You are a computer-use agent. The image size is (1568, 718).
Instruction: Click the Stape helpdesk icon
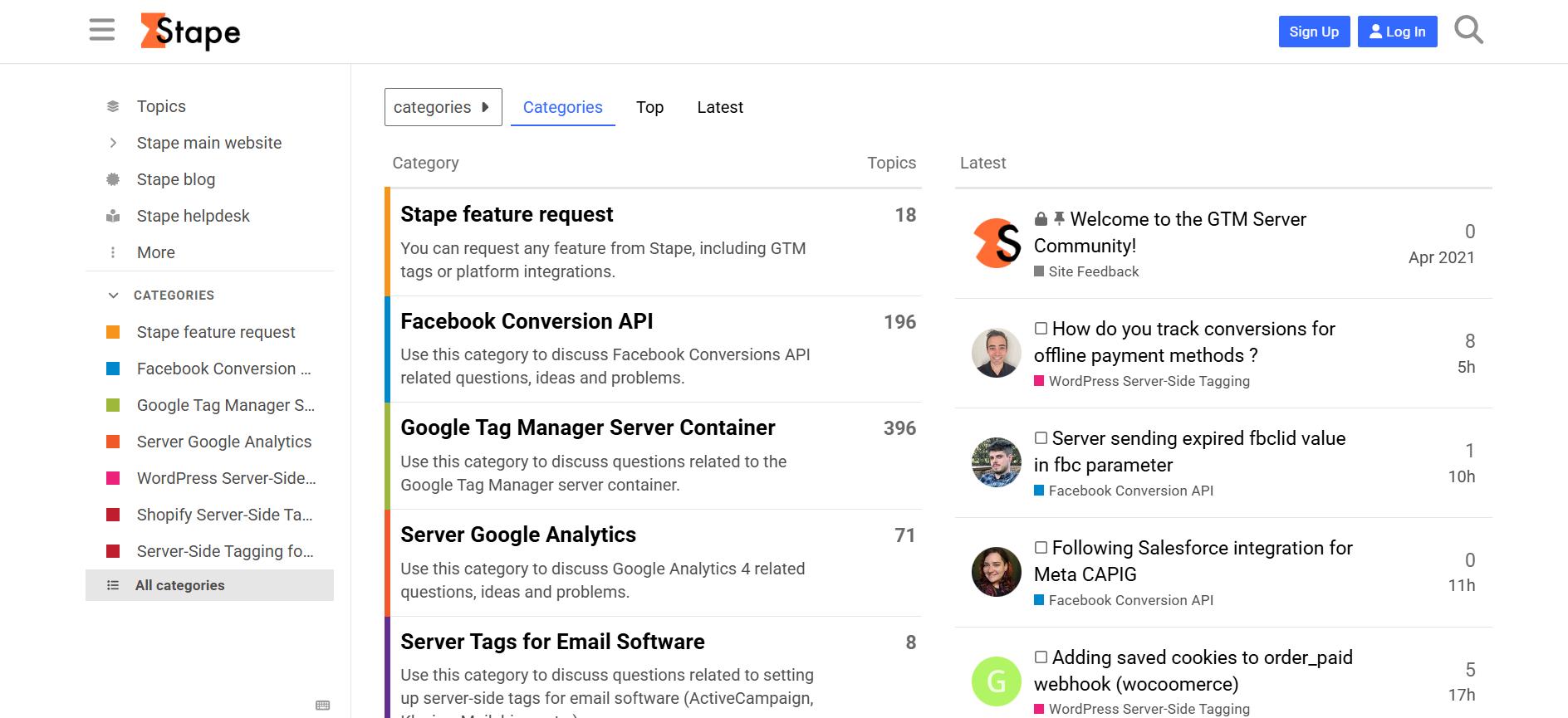pyautogui.click(x=113, y=216)
